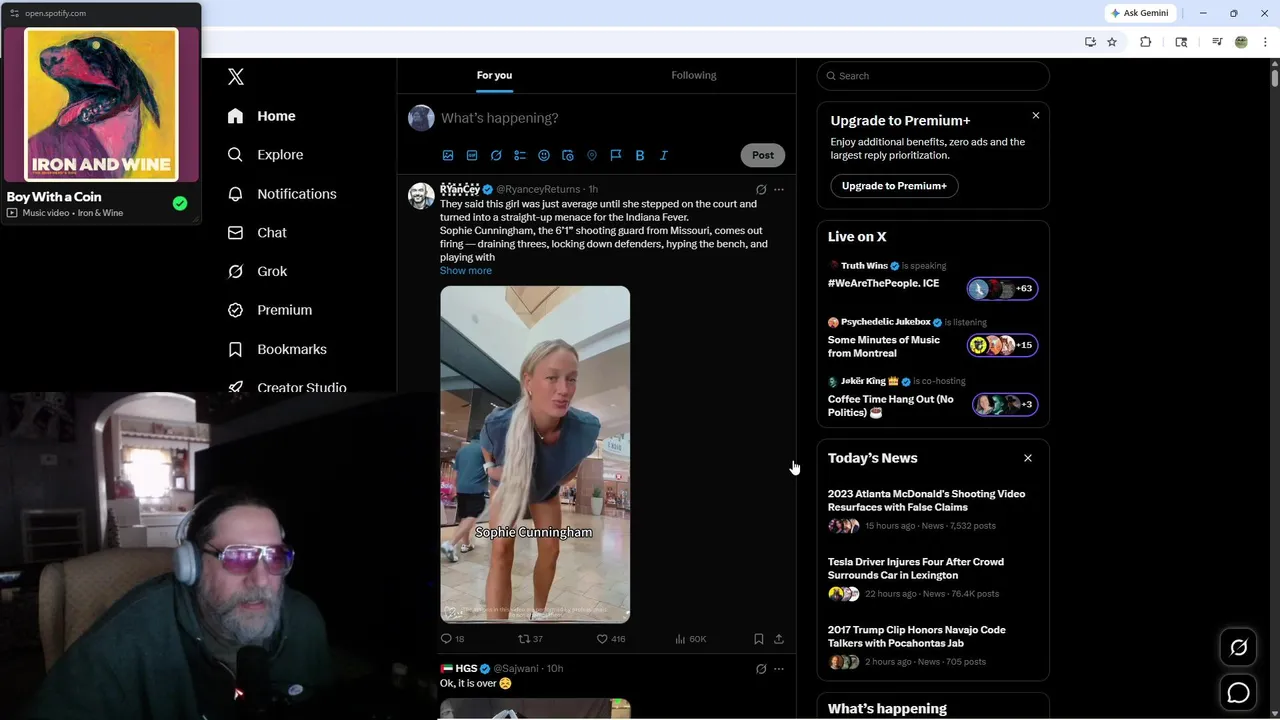This screenshot has height=720, width=1280.
Task: Play the Sophie Cunningham video
Action: 535,455
